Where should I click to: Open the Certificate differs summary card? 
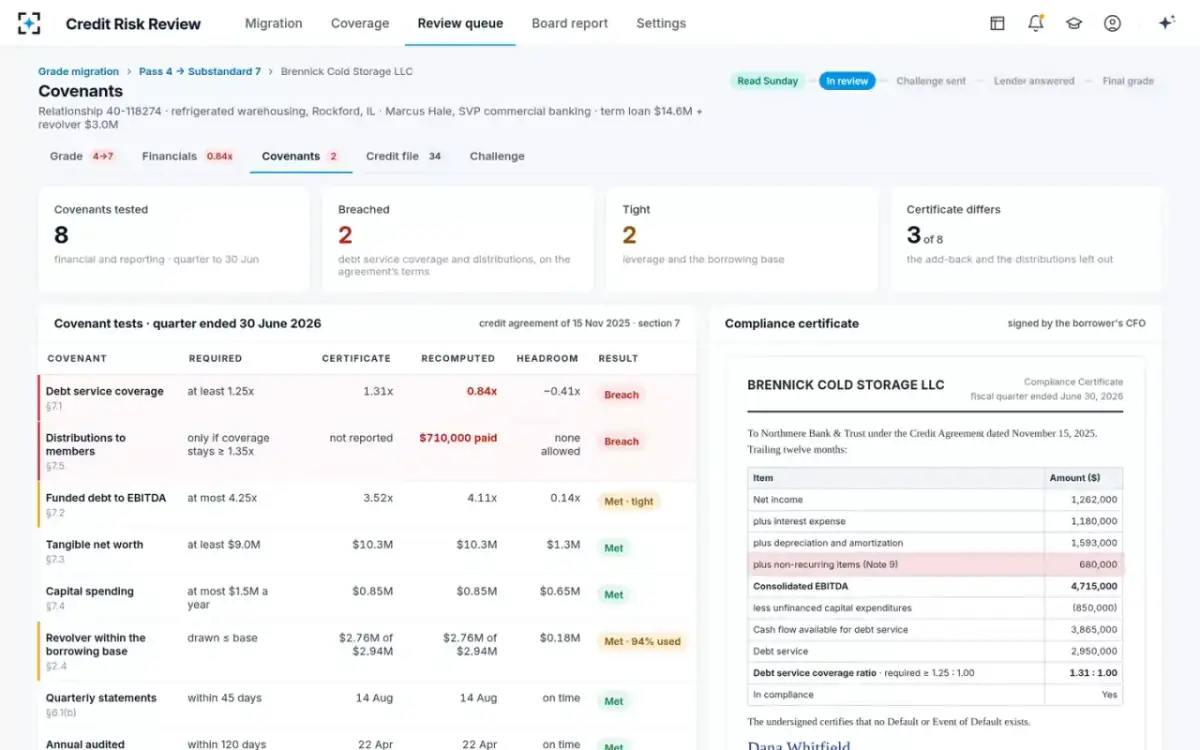(1026, 239)
